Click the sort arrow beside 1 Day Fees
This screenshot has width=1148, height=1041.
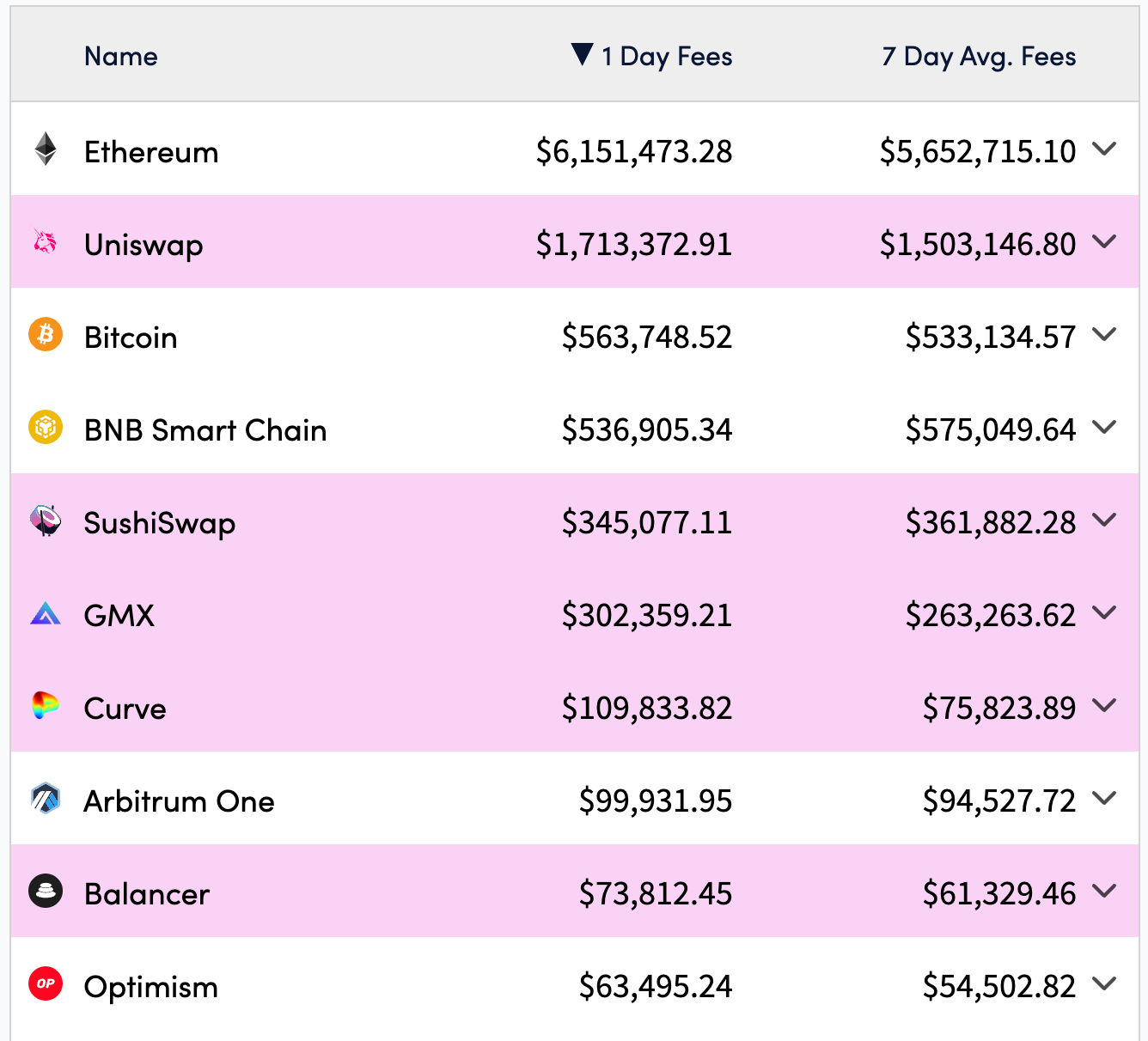[582, 54]
